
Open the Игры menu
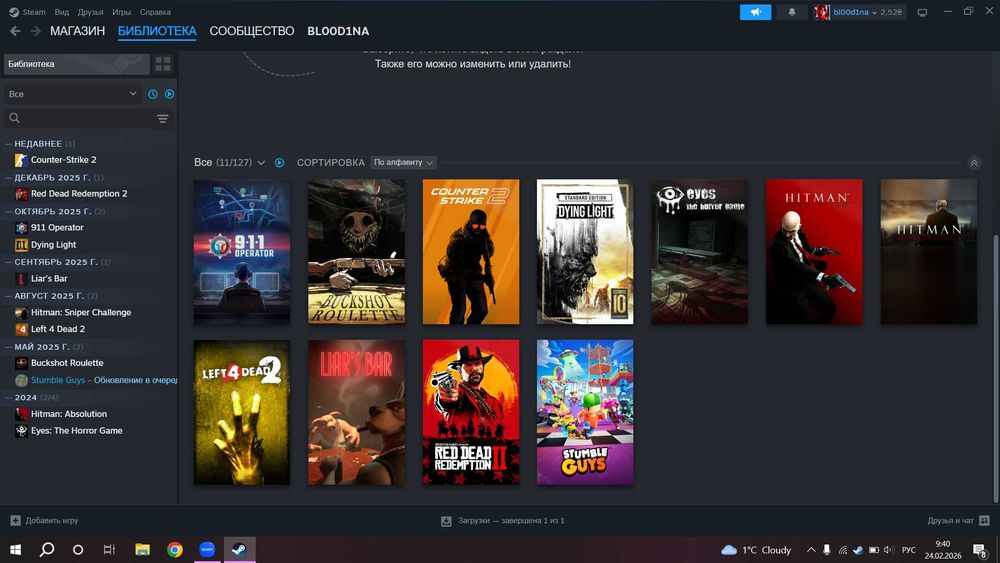121,12
